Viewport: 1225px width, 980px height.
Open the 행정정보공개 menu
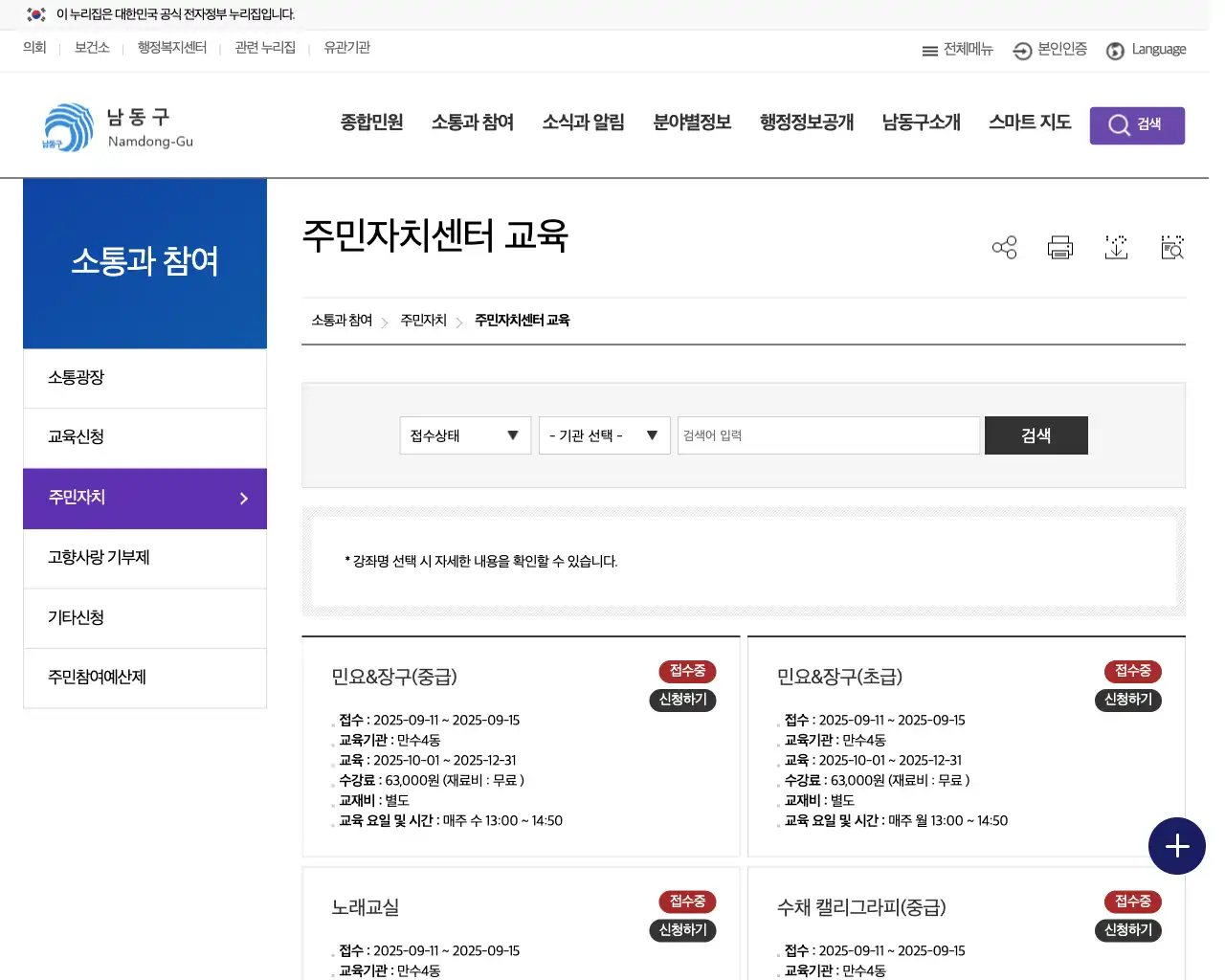coord(806,122)
